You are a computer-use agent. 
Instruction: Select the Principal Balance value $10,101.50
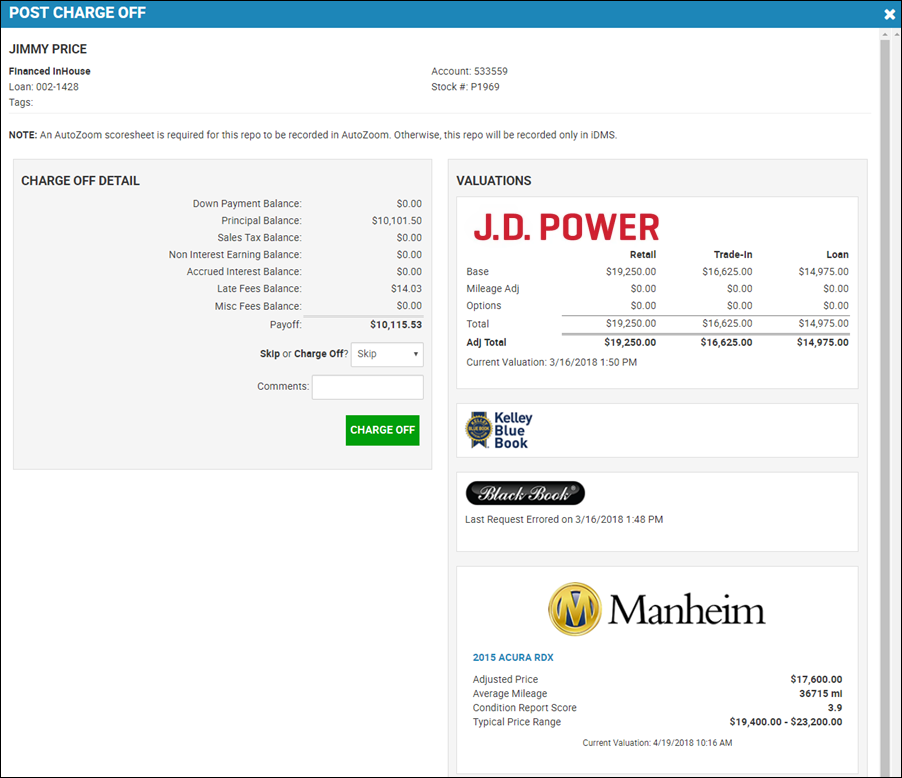point(396,220)
